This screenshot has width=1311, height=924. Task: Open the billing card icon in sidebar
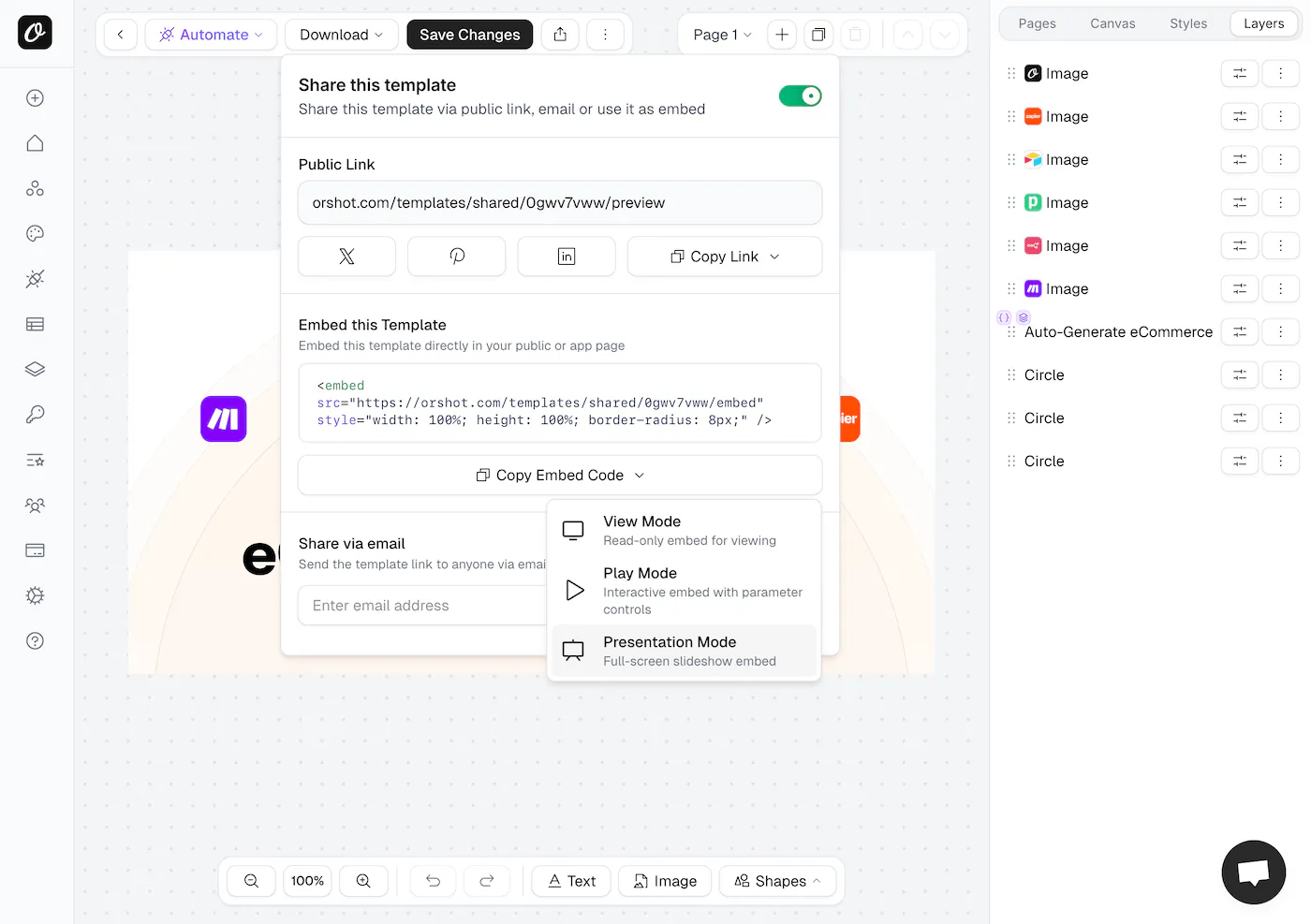tap(35, 550)
